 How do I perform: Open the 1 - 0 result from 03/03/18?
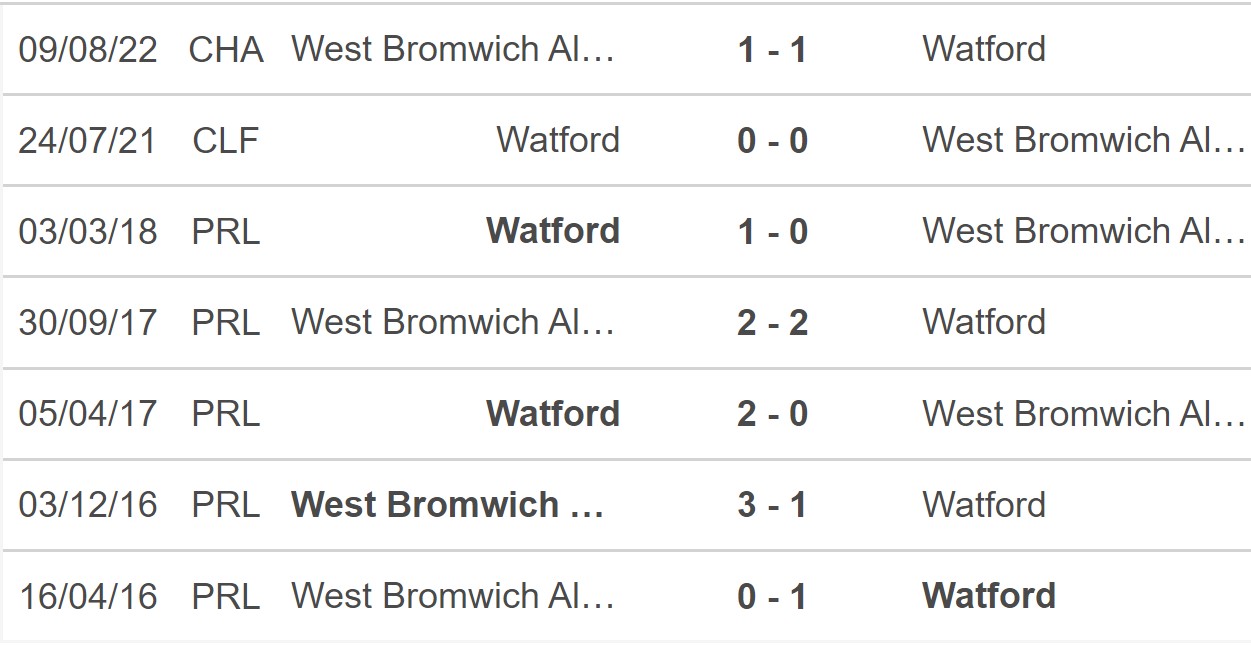pos(772,231)
